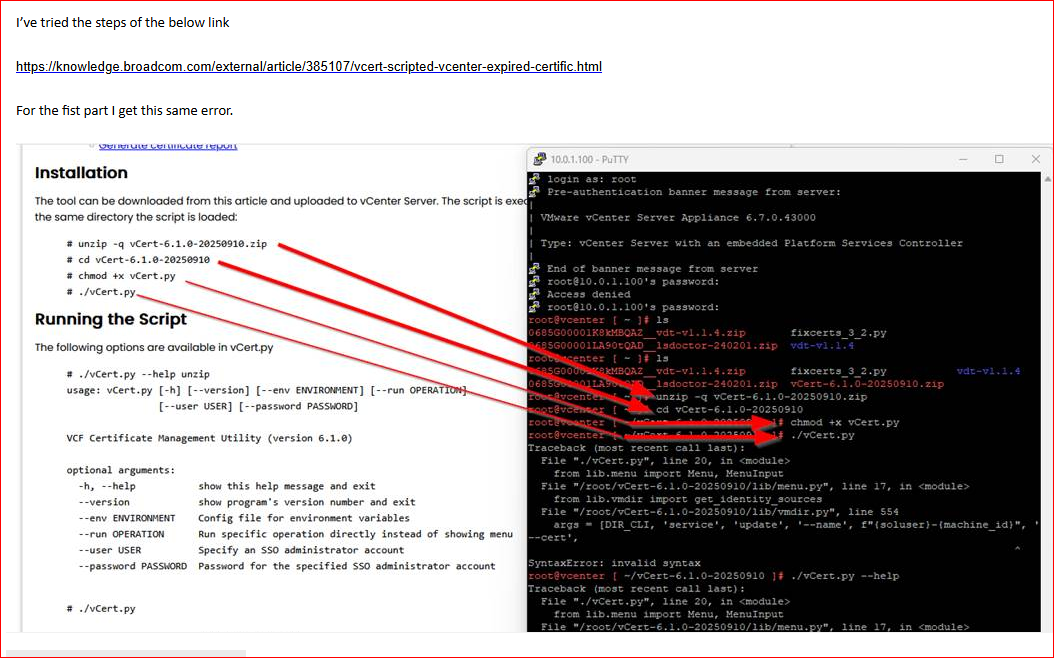This screenshot has width=1054, height=658.
Task: Click "from lib.vmdir import get_identity_sources"
Action: (x=688, y=499)
